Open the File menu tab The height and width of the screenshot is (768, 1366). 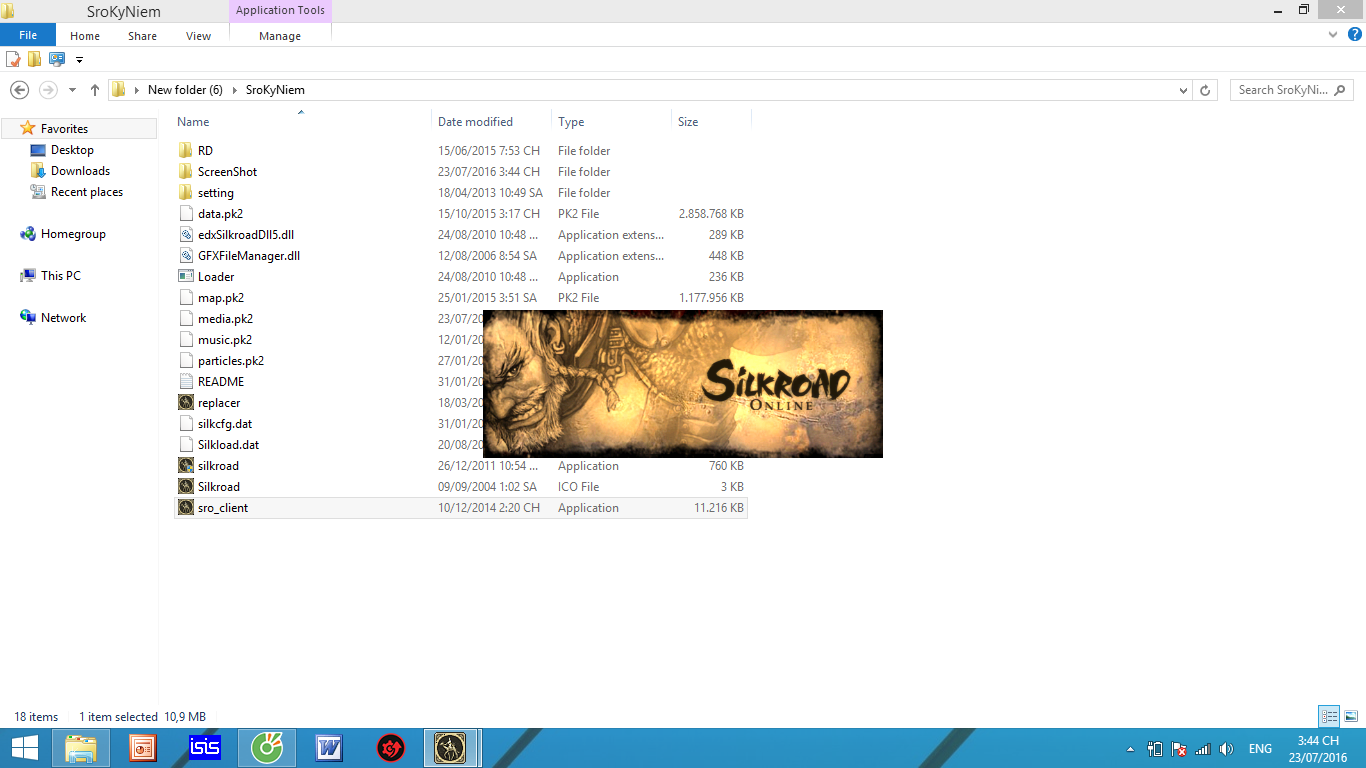(x=28, y=35)
